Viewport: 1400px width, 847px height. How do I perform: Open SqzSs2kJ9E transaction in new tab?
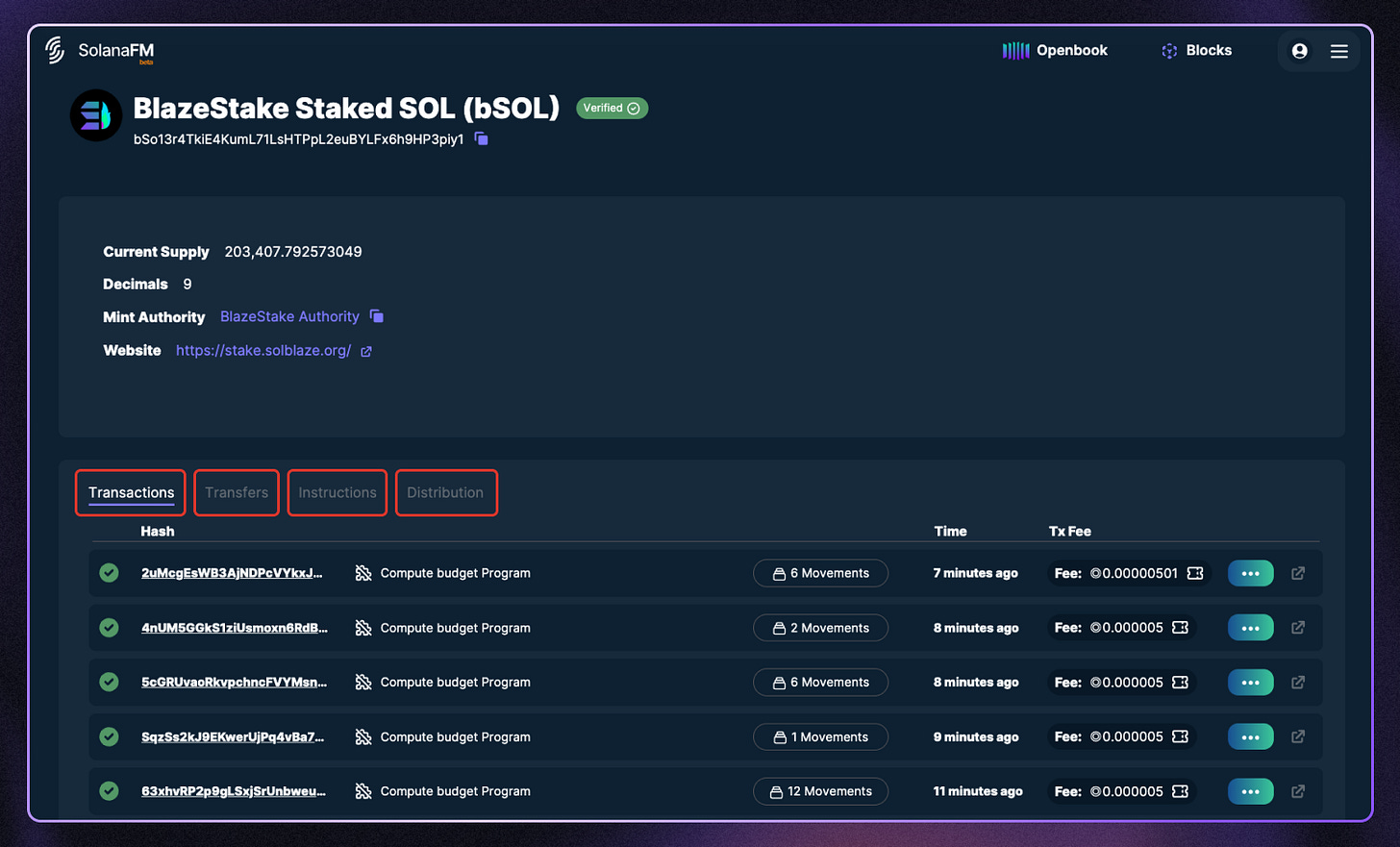pyautogui.click(x=1298, y=736)
